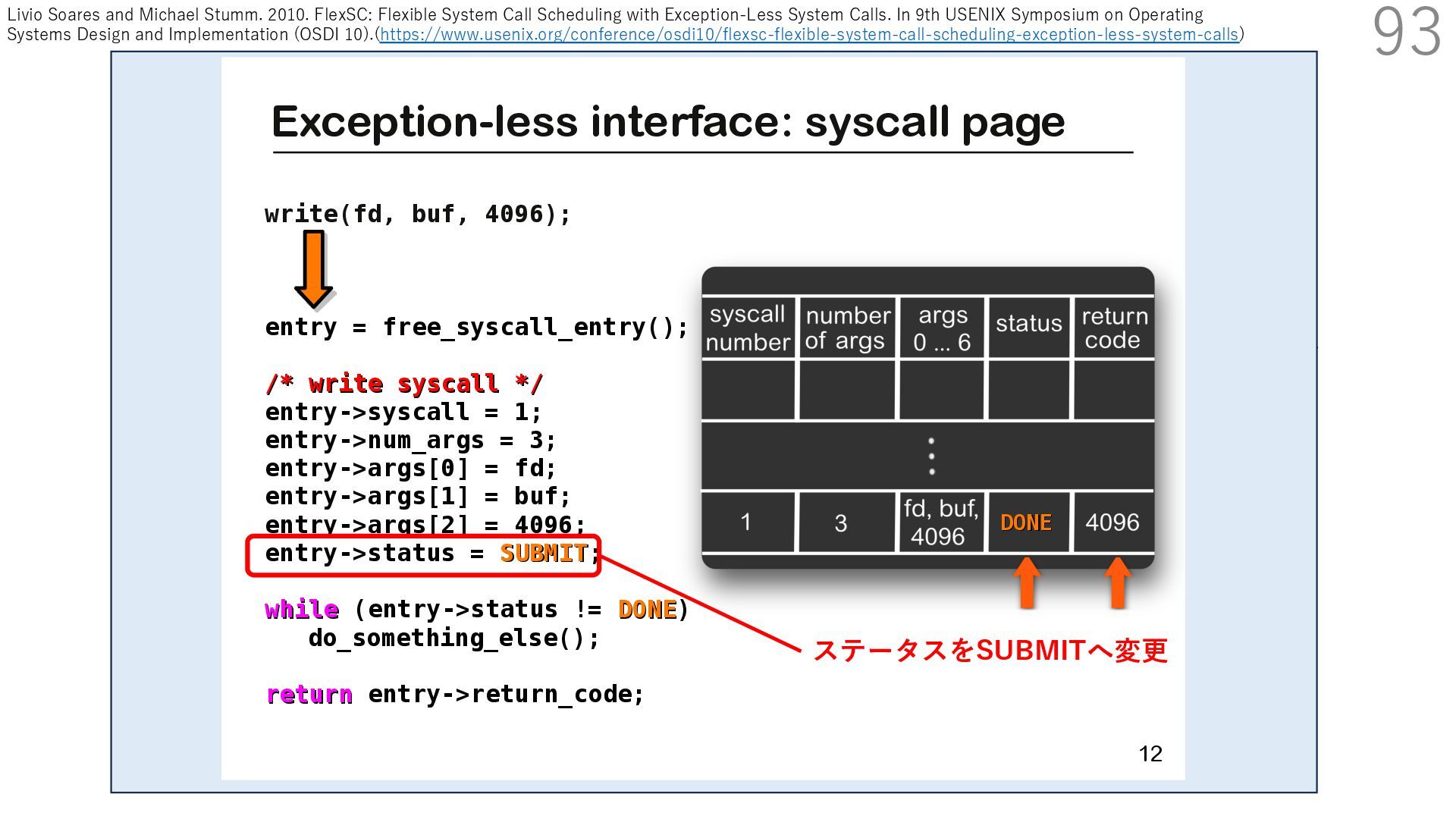
Task: Open the USENIX OSDI10 FlexSC hyperlink
Action: click(x=808, y=35)
